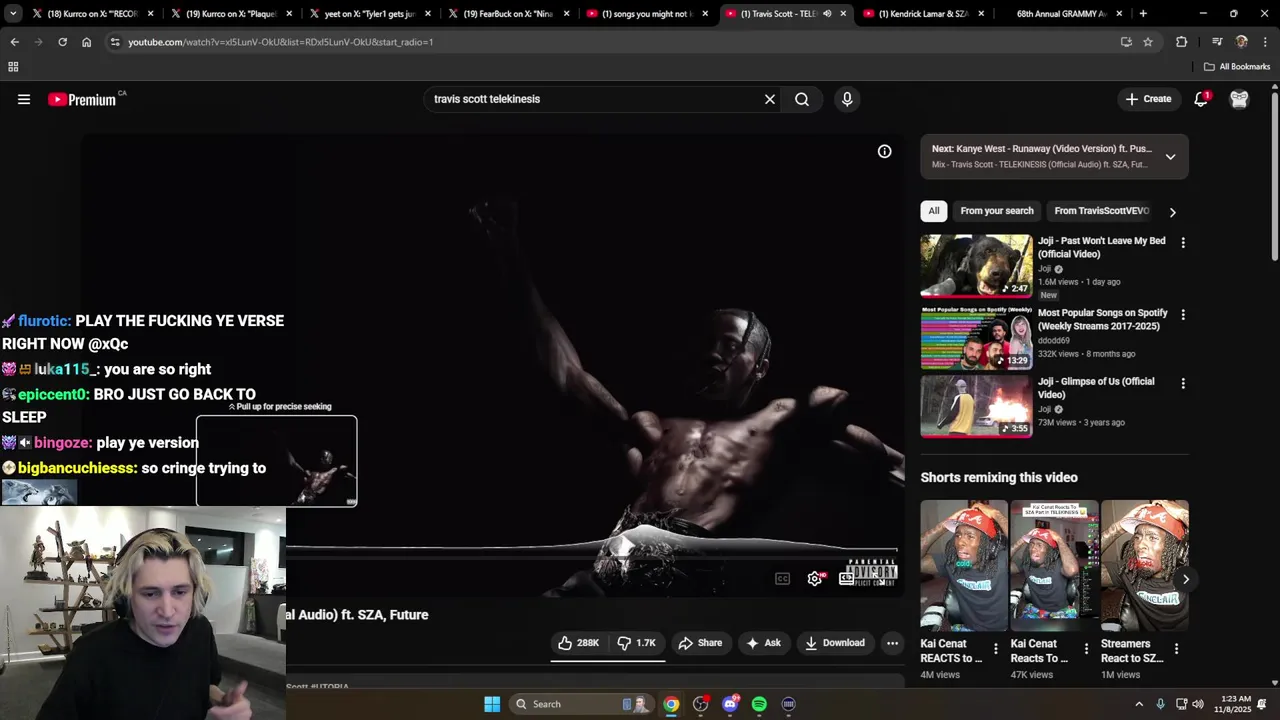Switch to the 68th Annual GRAMMY tab

(1060, 14)
